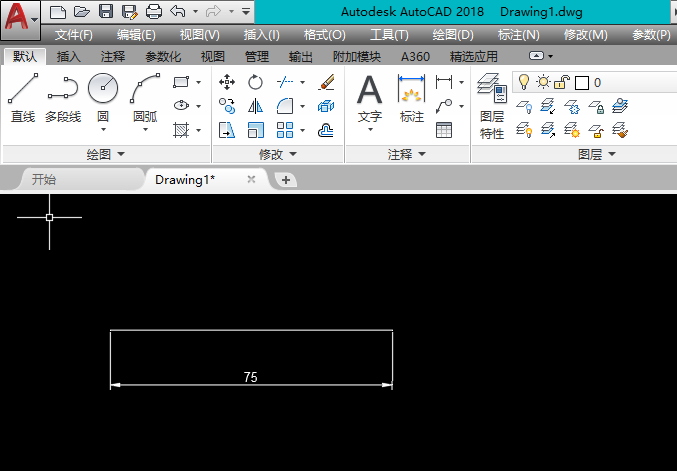The image size is (677, 471).
Task: Click the Offset tool icon
Action: [326, 130]
